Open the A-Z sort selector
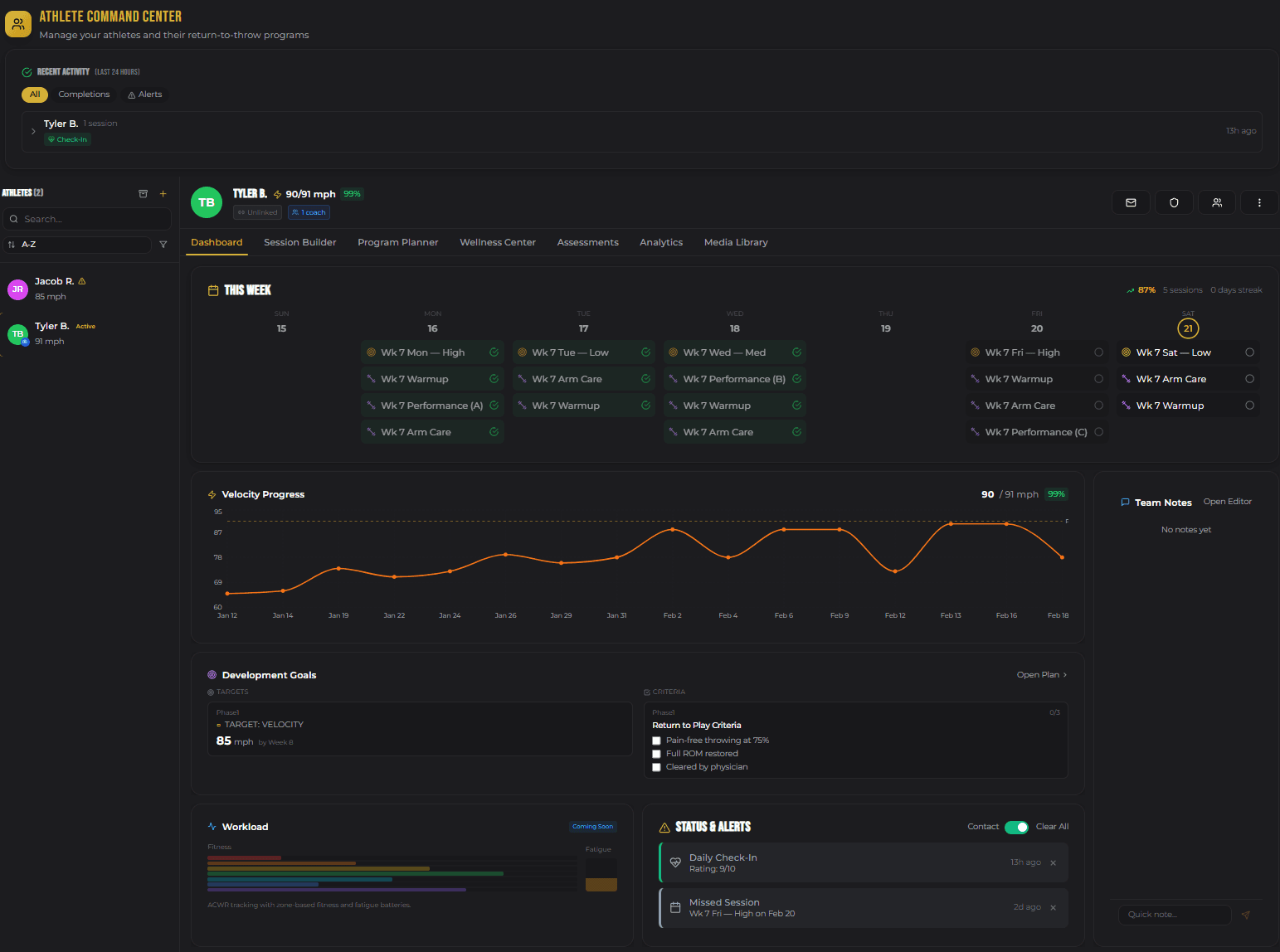The height and width of the screenshot is (952, 1280). [x=77, y=245]
